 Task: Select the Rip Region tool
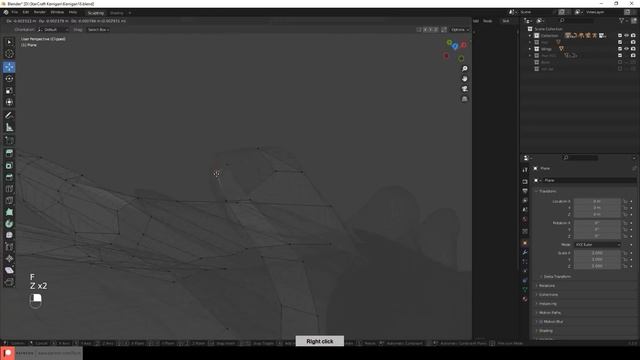[x=9, y=282]
